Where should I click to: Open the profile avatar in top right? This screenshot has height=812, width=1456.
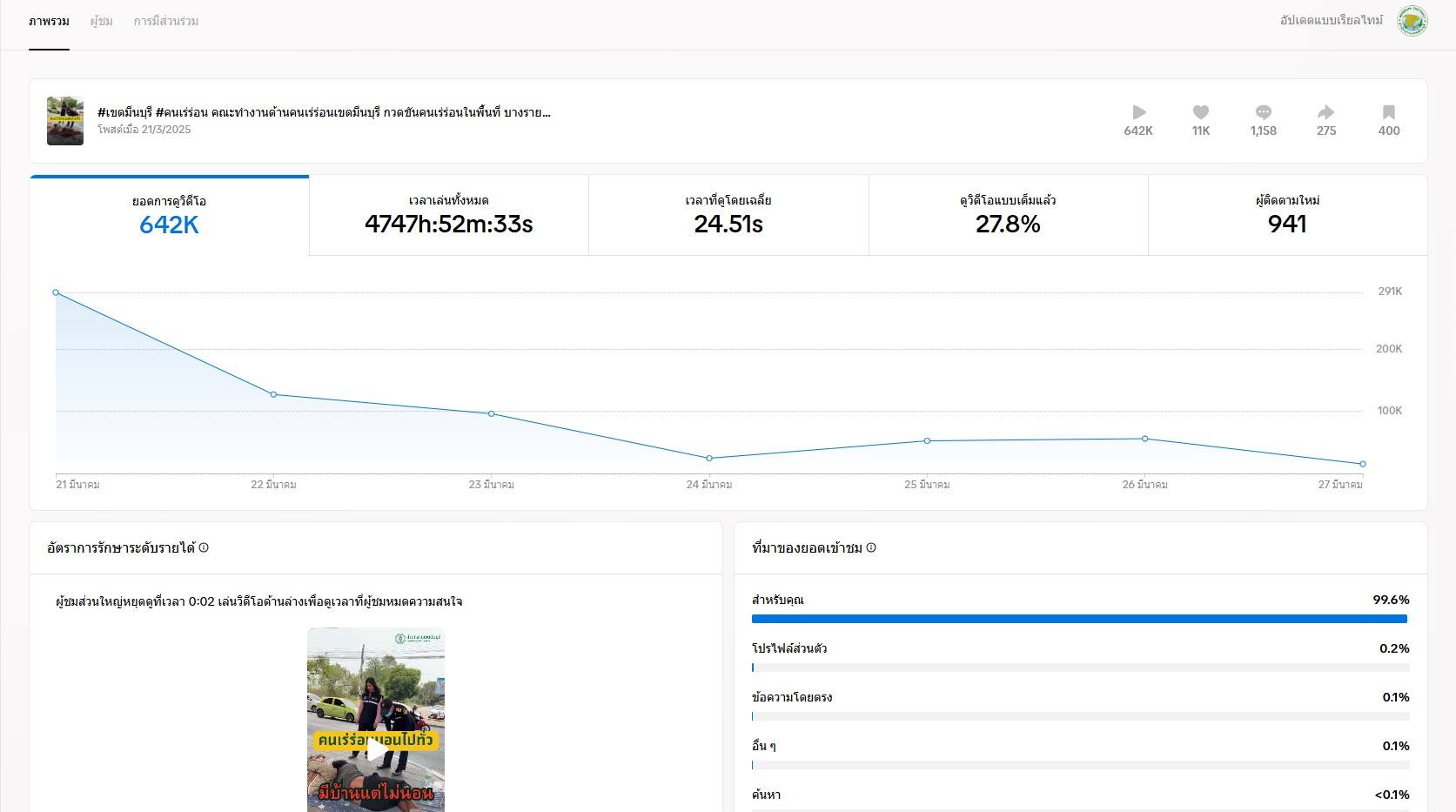coord(1412,21)
